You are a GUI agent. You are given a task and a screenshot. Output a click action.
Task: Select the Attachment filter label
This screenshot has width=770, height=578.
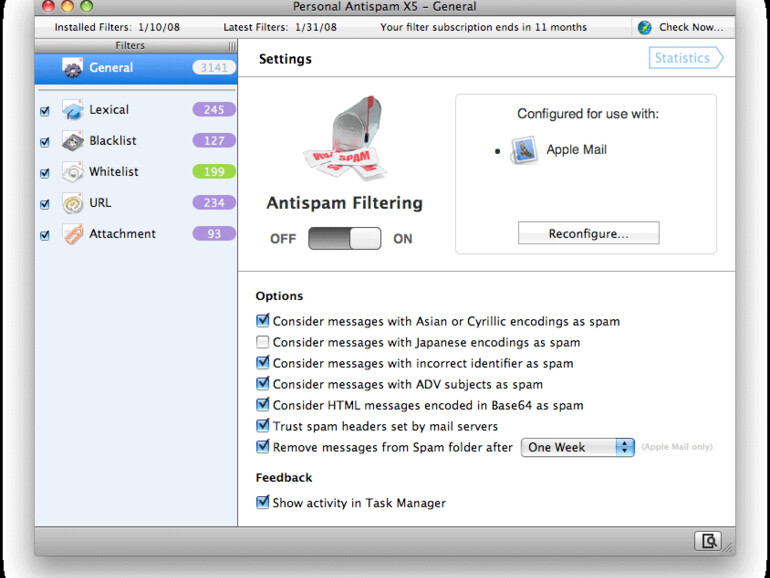(x=122, y=234)
